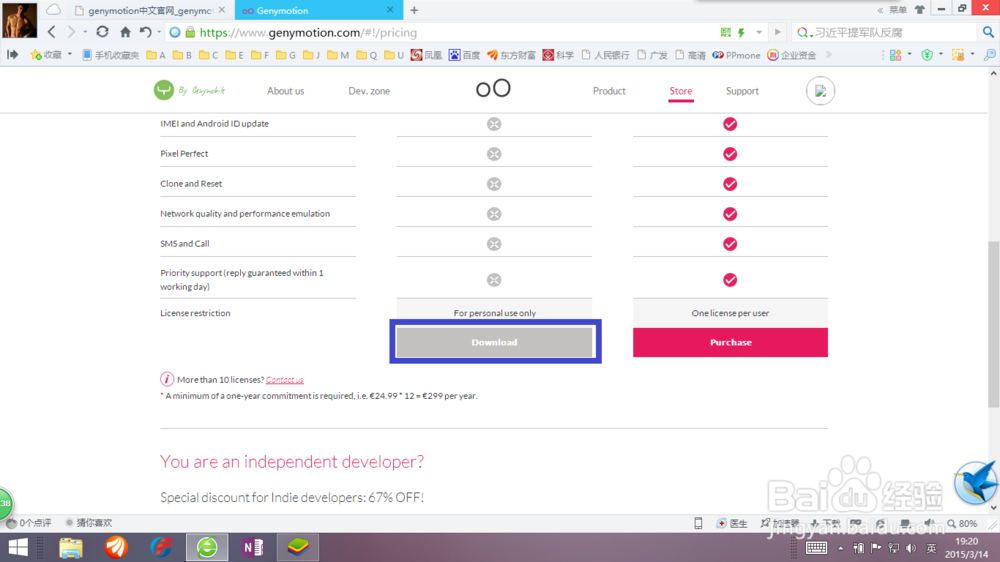Open the browser home page icon

[125, 32]
